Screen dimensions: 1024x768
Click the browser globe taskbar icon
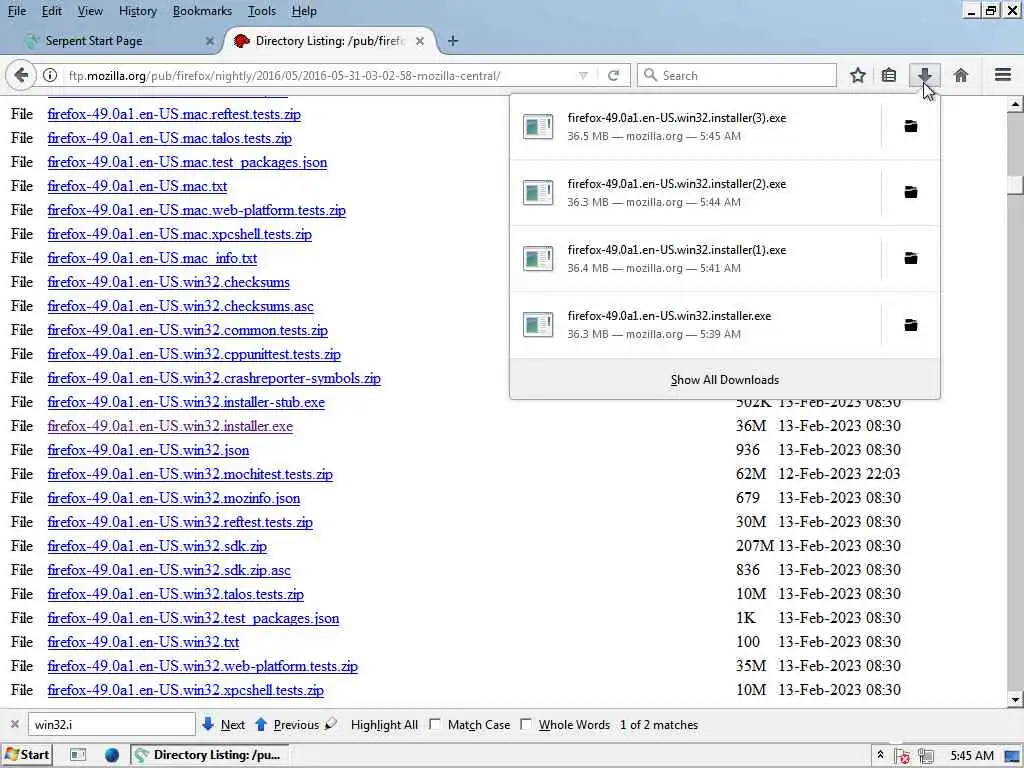point(112,755)
